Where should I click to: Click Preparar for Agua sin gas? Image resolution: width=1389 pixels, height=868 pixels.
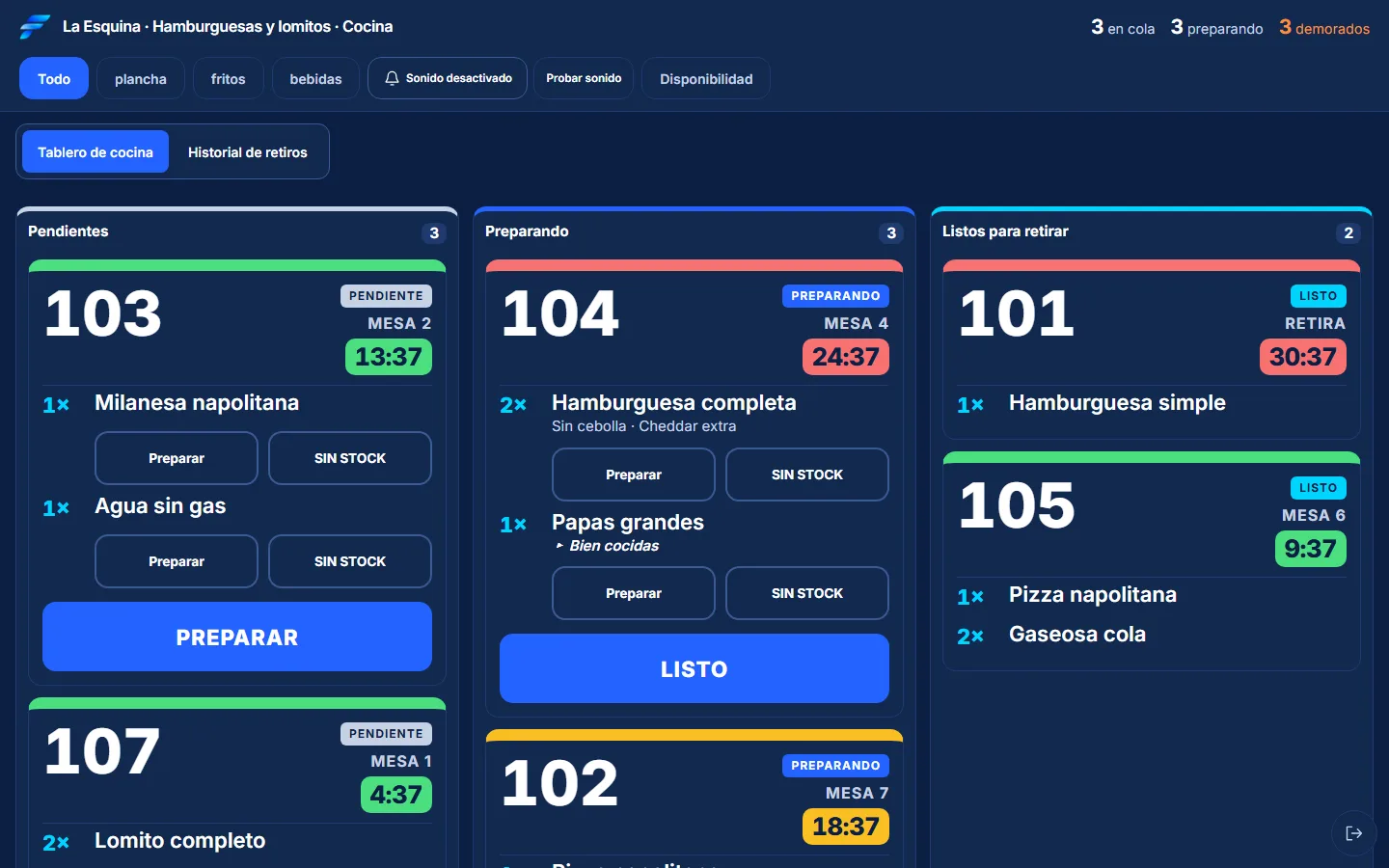(x=177, y=561)
